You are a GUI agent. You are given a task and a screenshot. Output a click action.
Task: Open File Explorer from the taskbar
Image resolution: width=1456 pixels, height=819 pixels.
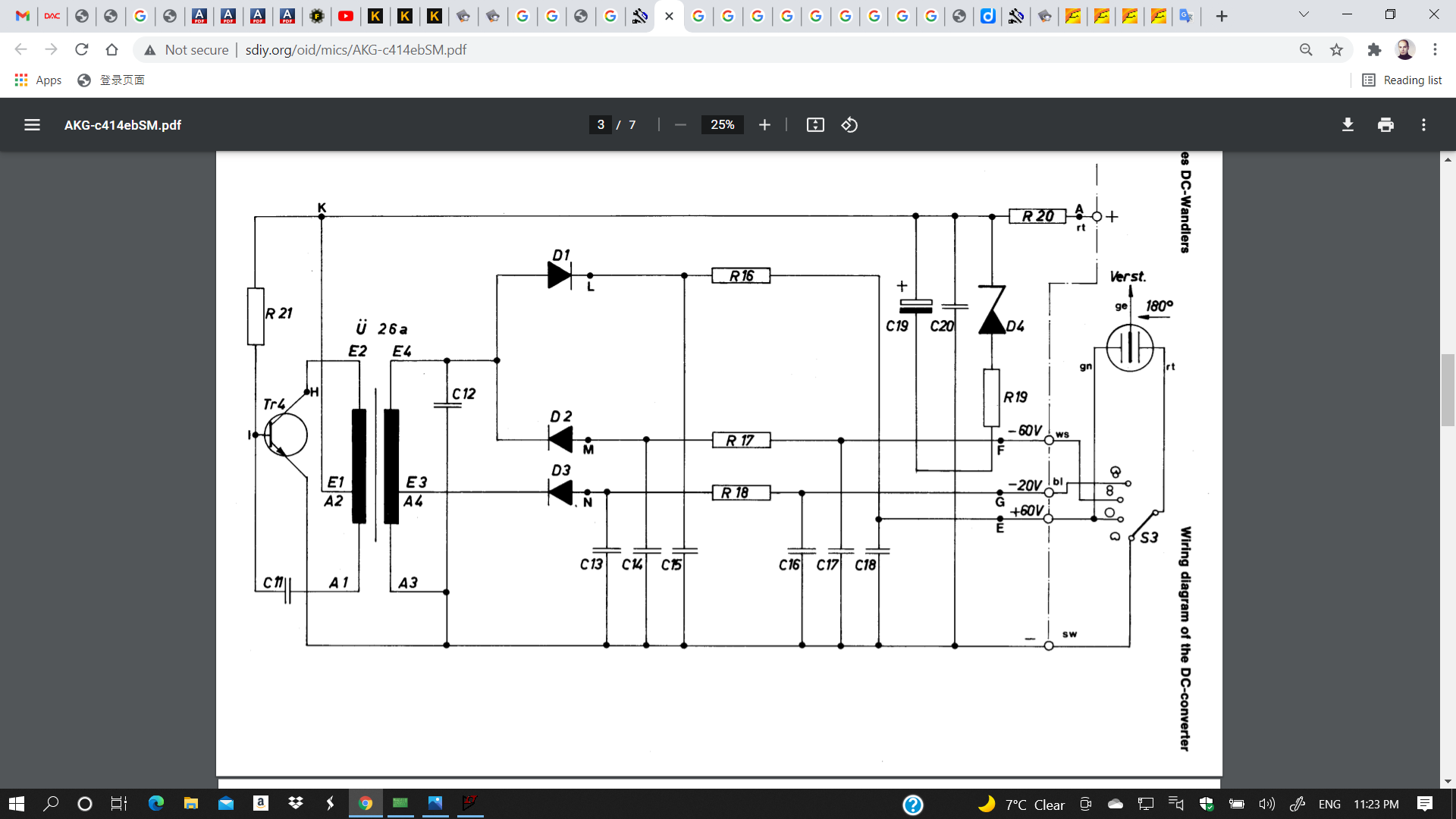(191, 804)
